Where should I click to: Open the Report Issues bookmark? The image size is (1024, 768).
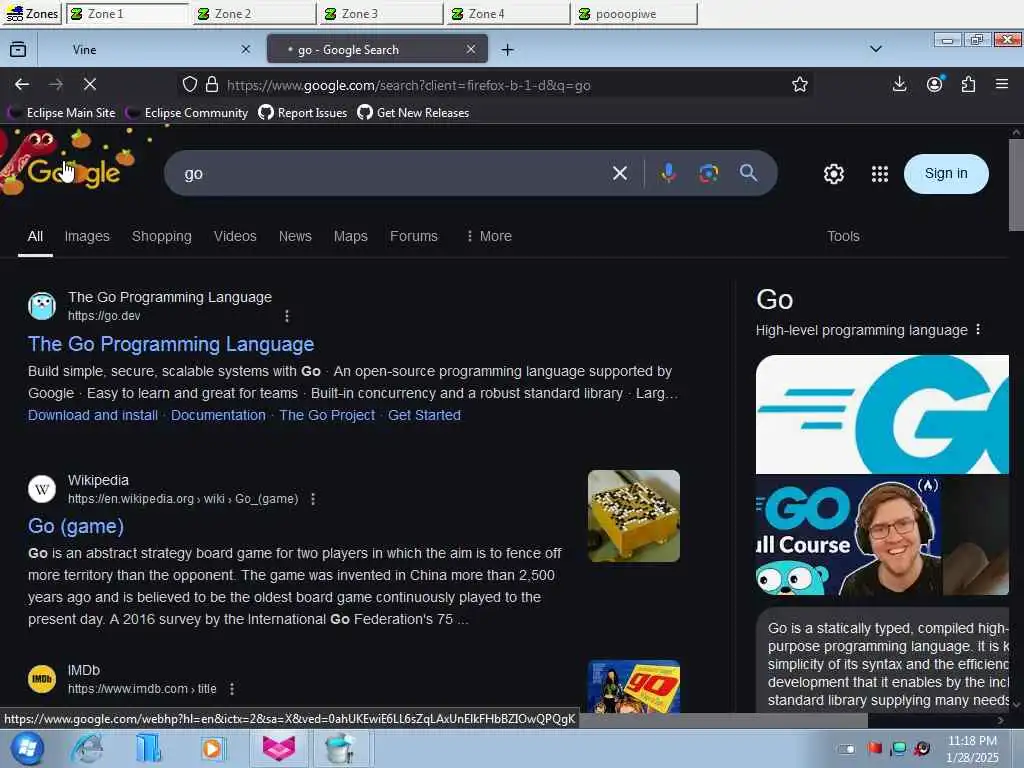tap(302, 113)
